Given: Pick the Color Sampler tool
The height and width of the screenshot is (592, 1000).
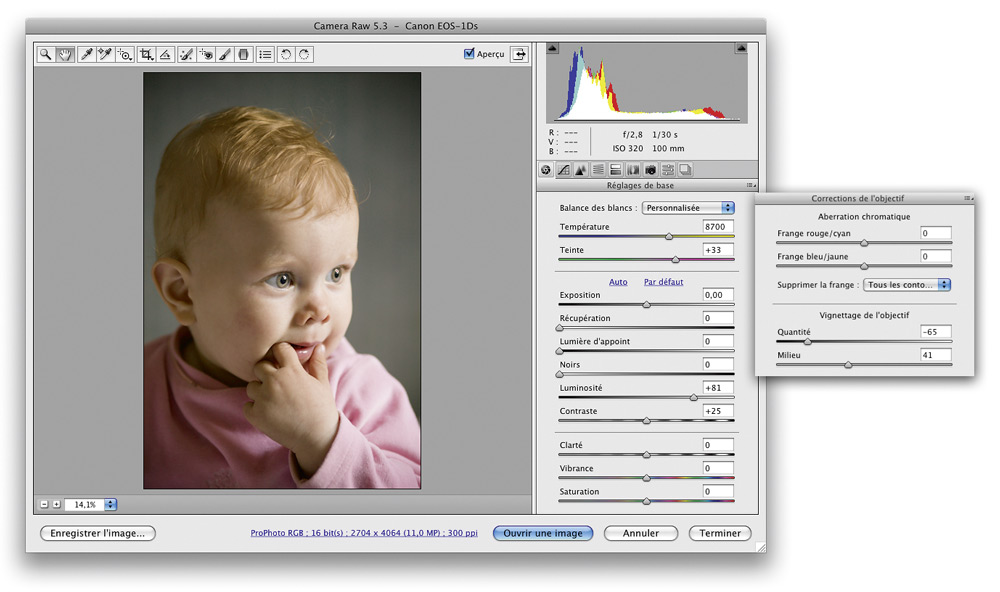Looking at the screenshot, I should (x=105, y=55).
